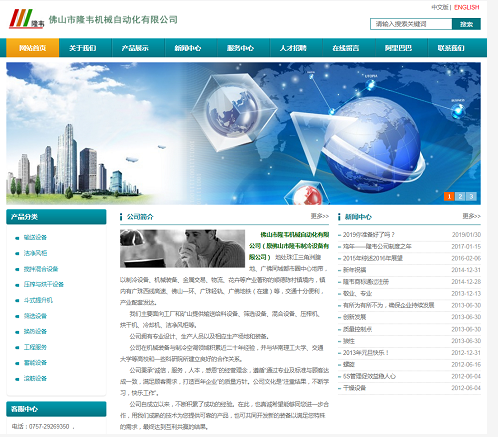Open 更多>> beside 公司简介 heading

coord(320,216)
